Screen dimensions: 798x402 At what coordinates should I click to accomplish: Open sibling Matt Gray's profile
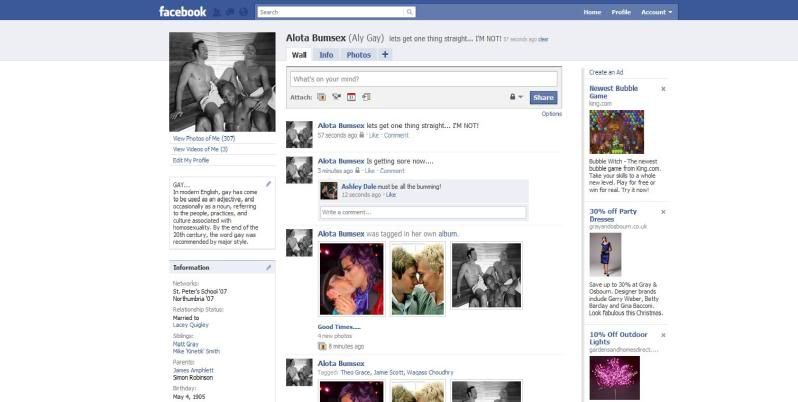[x=186, y=344]
